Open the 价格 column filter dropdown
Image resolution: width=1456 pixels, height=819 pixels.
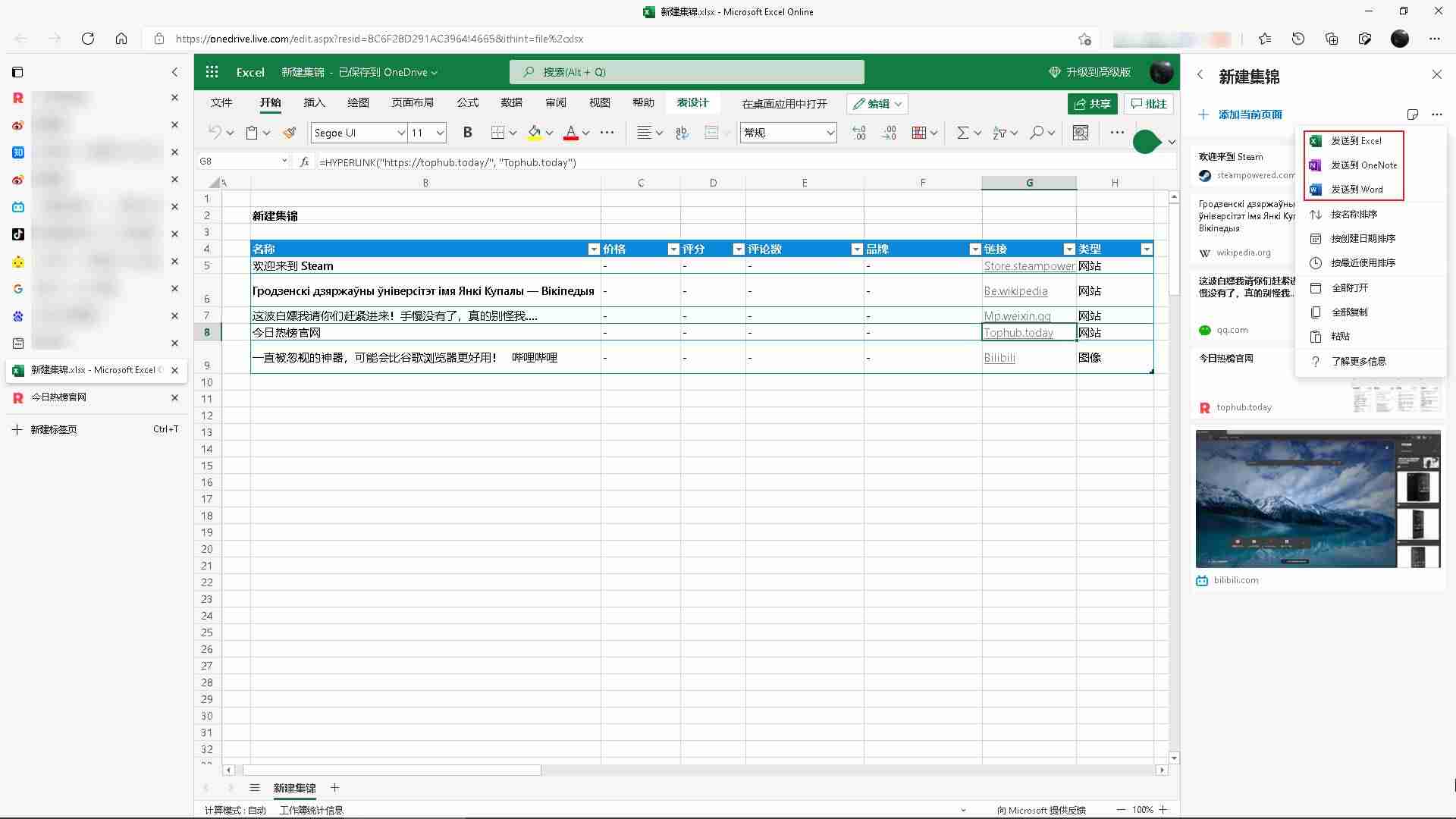pyautogui.click(x=673, y=249)
